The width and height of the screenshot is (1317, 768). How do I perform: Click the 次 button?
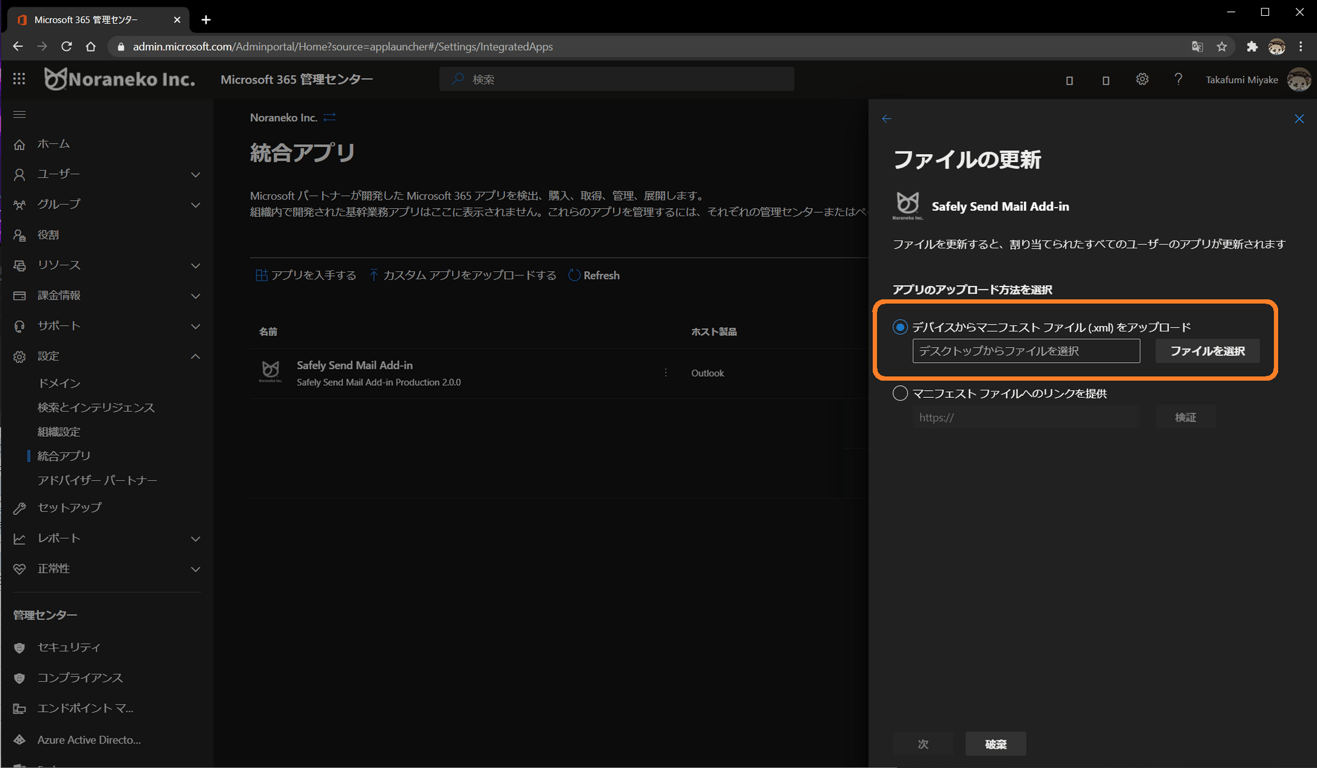click(x=923, y=744)
